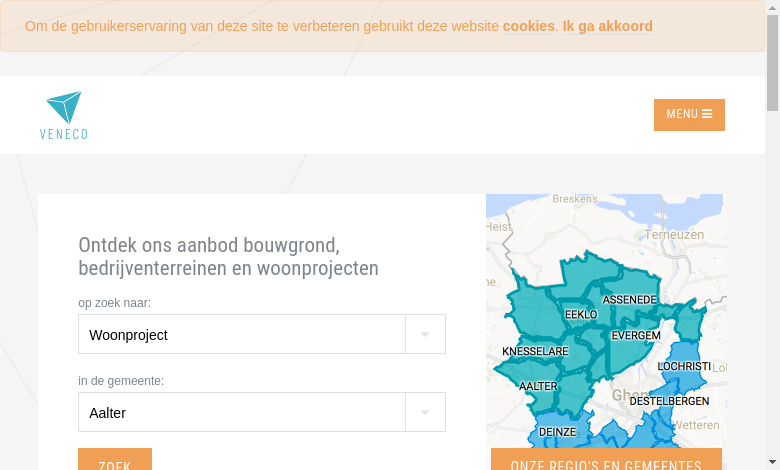Screen dimensions: 780x470
Task: Click the scrollbar down arrow
Action: coord(772,462)
